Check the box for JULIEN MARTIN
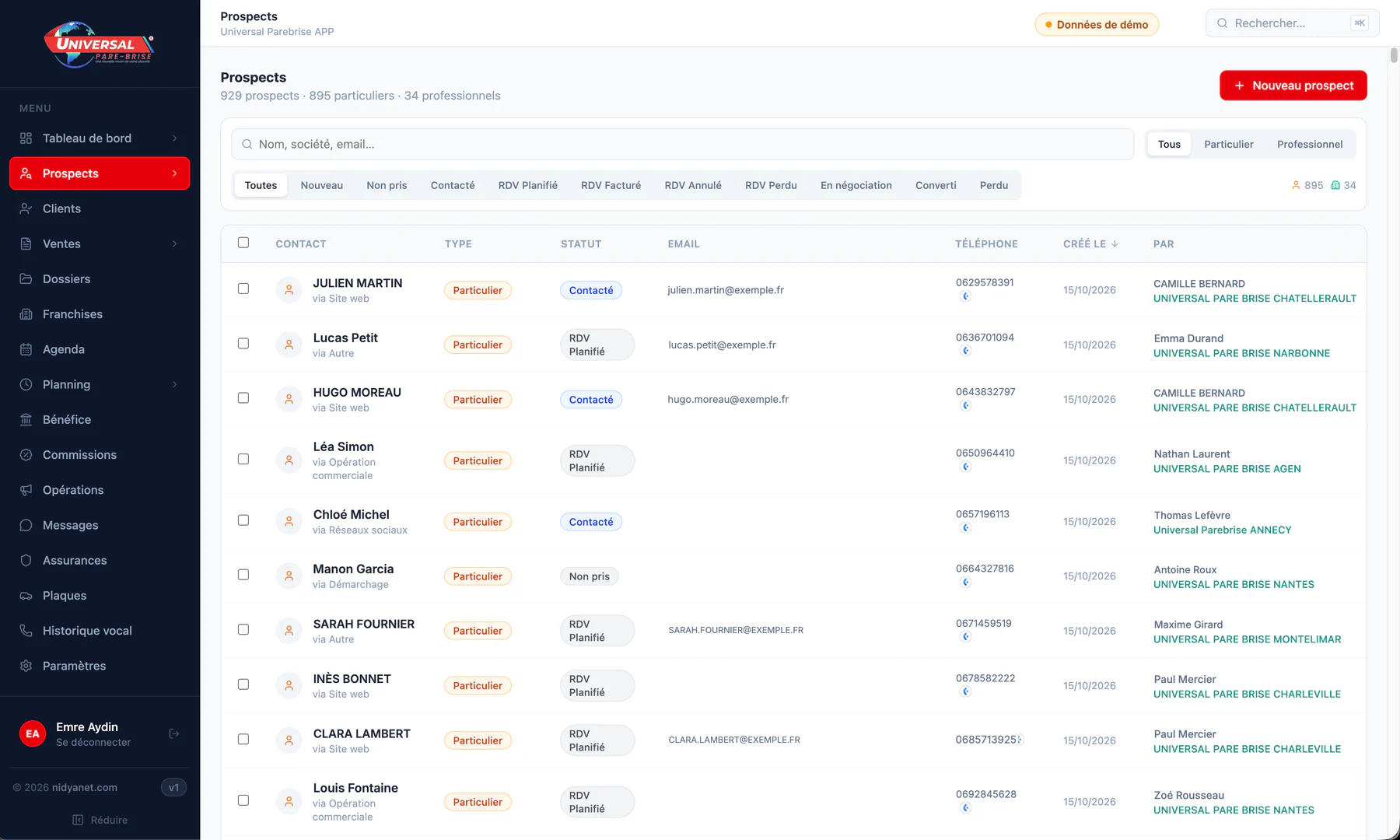 point(243,289)
